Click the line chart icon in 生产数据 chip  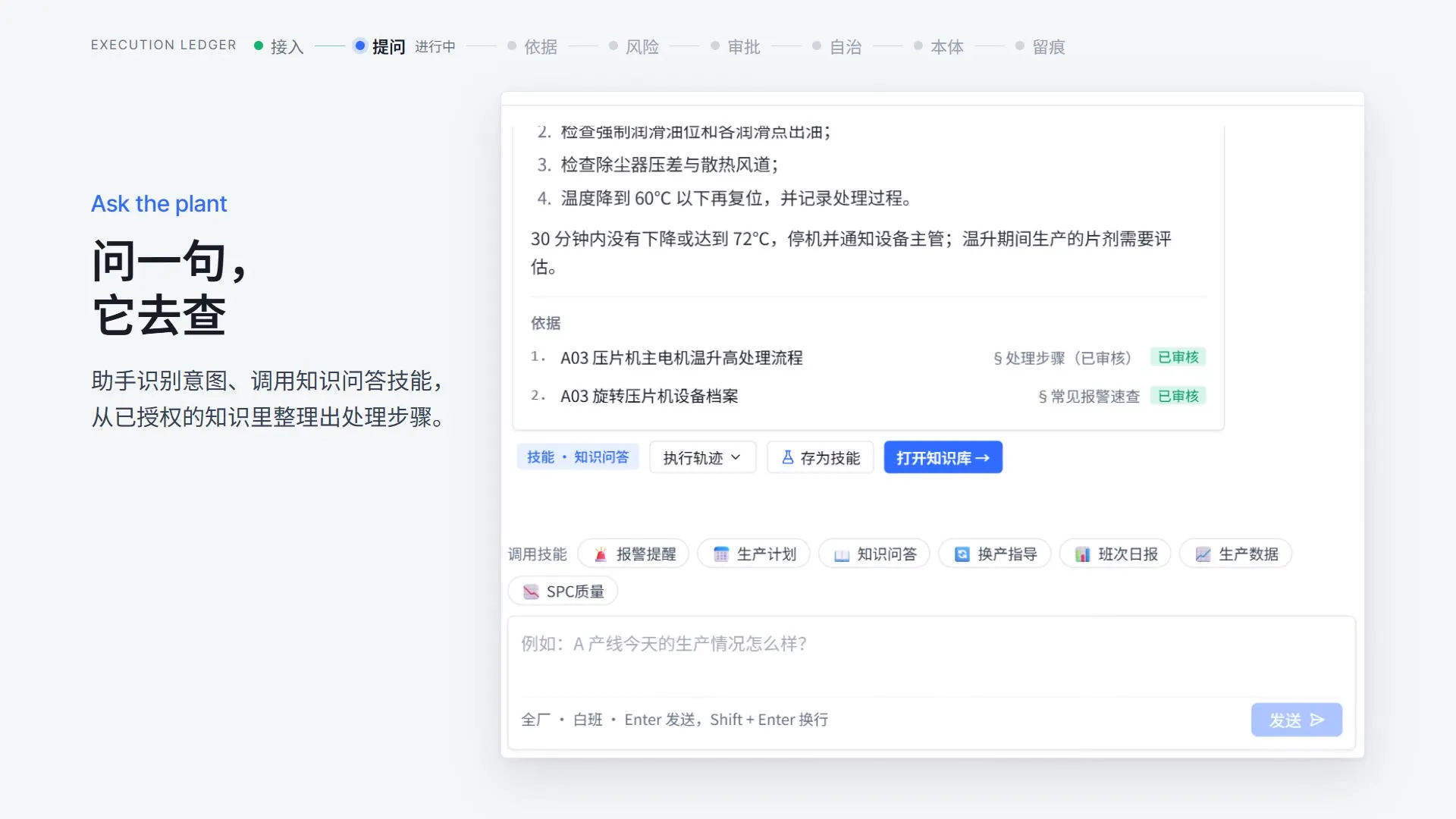pos(1203,554)
